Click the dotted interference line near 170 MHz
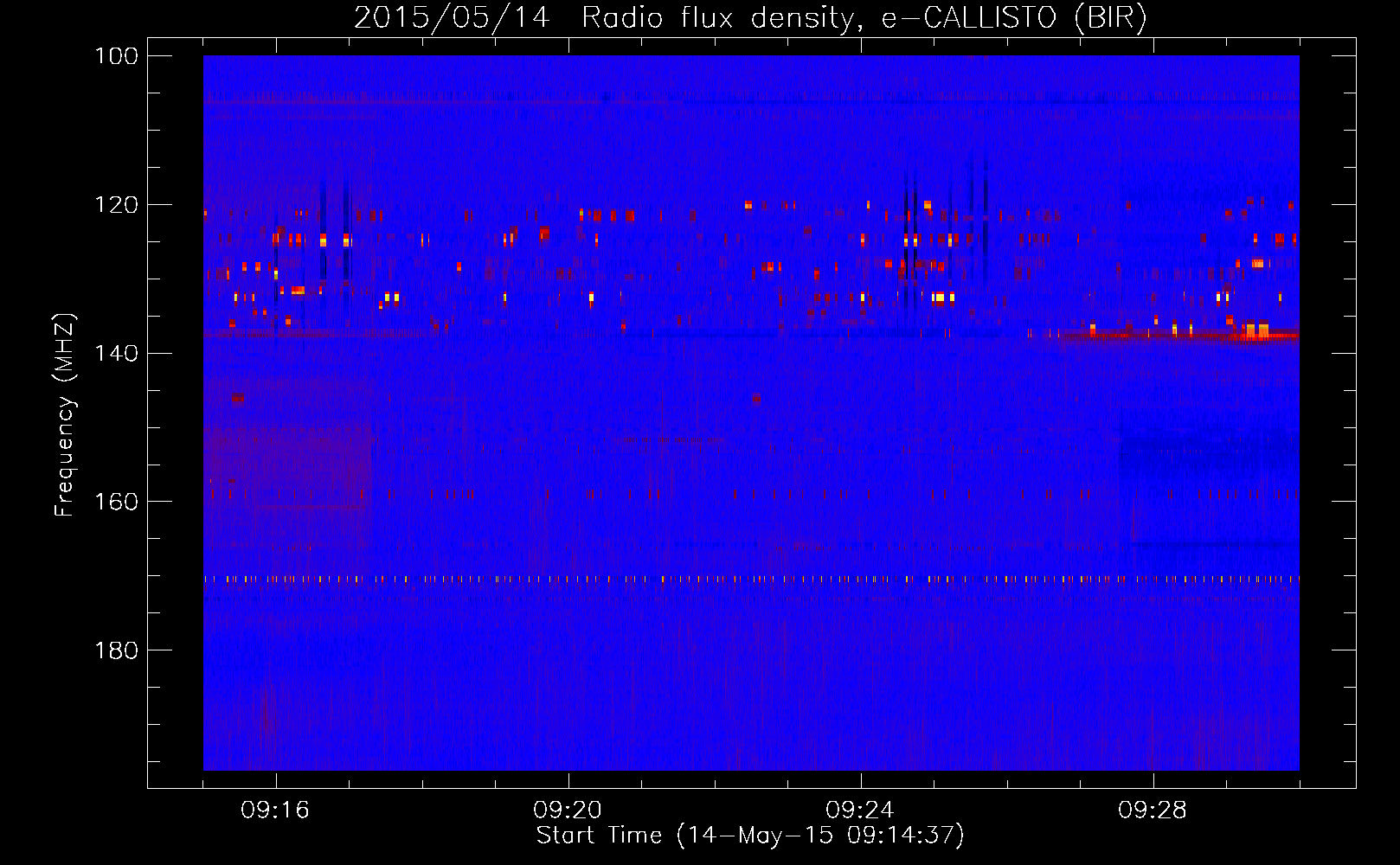The image size is (1400, 865). click(x=751, y=579)
